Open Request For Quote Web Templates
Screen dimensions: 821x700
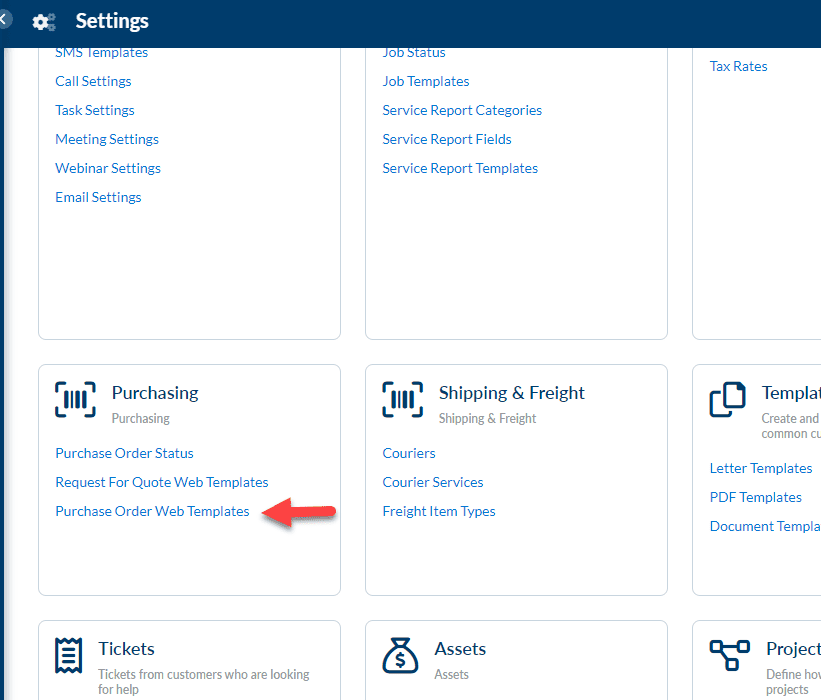(162, 482)
